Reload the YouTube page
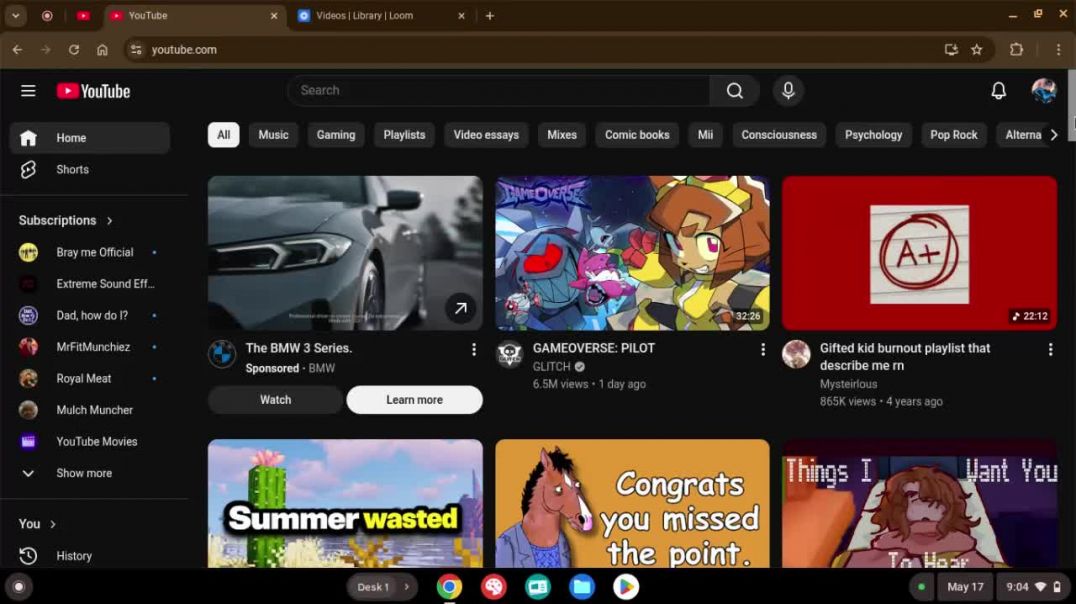The width and height of the screenshot is (1076, 604). 74,49
